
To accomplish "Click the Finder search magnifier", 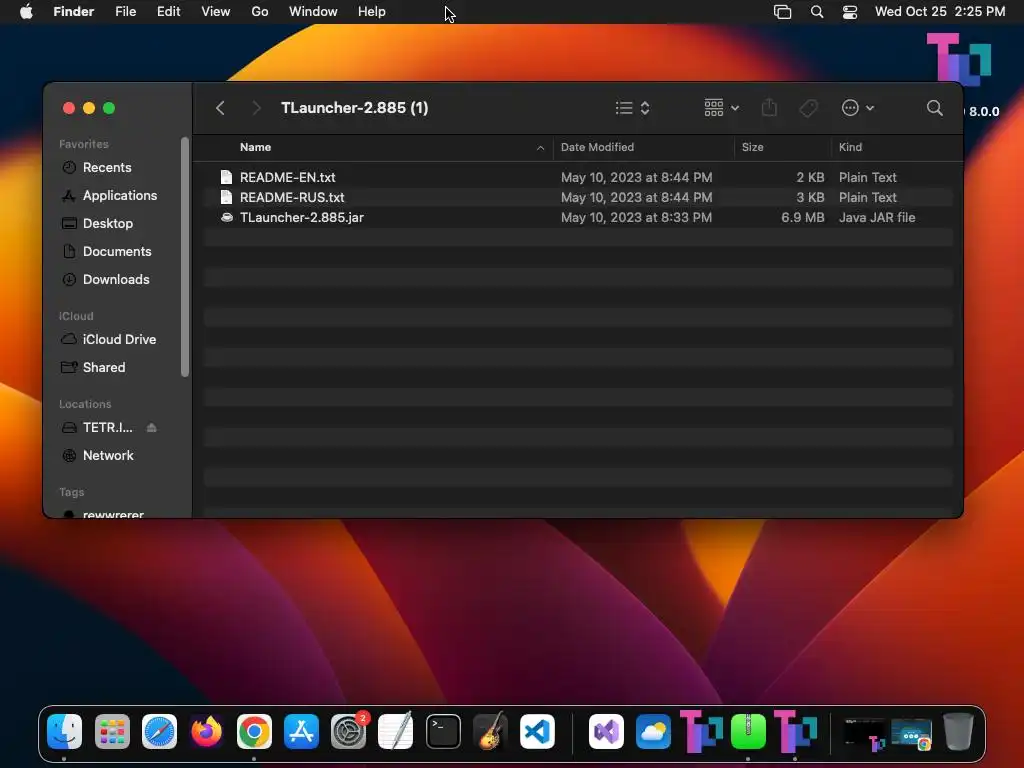I will 935,108.
